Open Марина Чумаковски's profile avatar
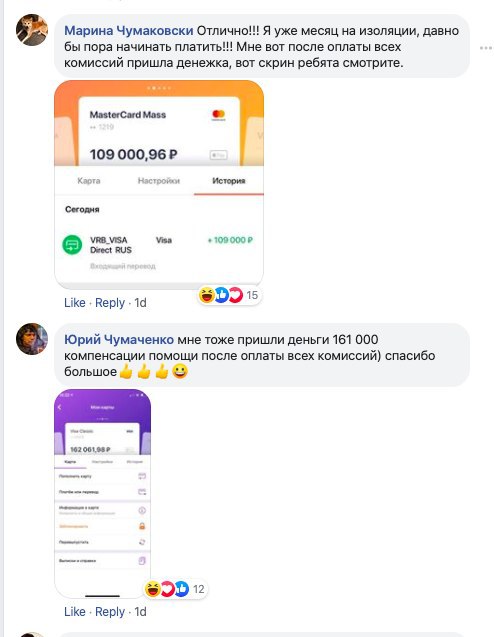The image size is (494, 637). pyautogui.click(x=32, y=30)
